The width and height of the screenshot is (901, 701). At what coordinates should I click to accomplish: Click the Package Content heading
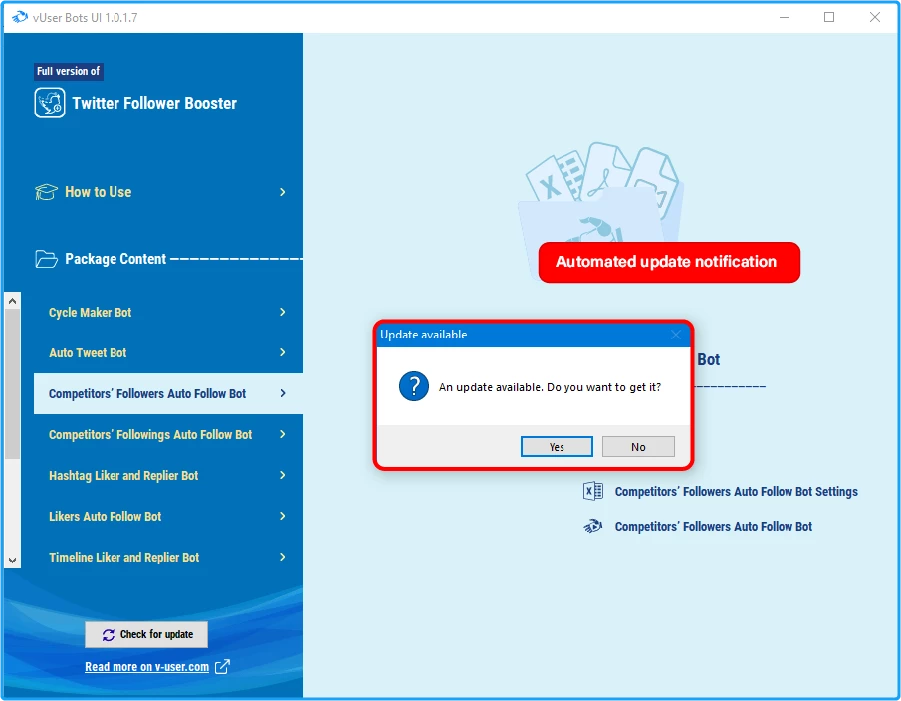pyautogui.click(x=115, y=259)
